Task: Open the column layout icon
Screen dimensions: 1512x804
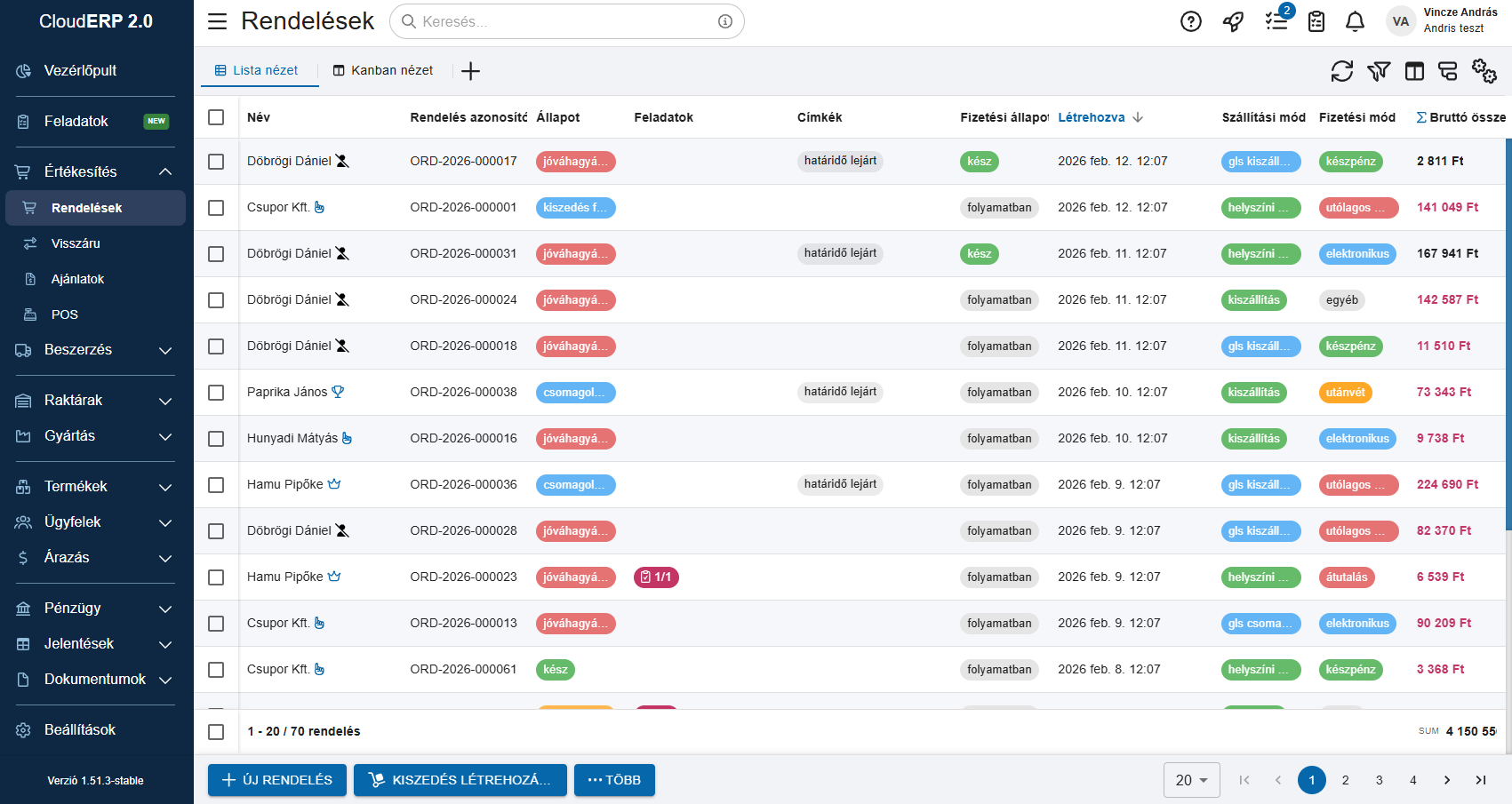Action: pyautogui.click(x=1413, y=71)
